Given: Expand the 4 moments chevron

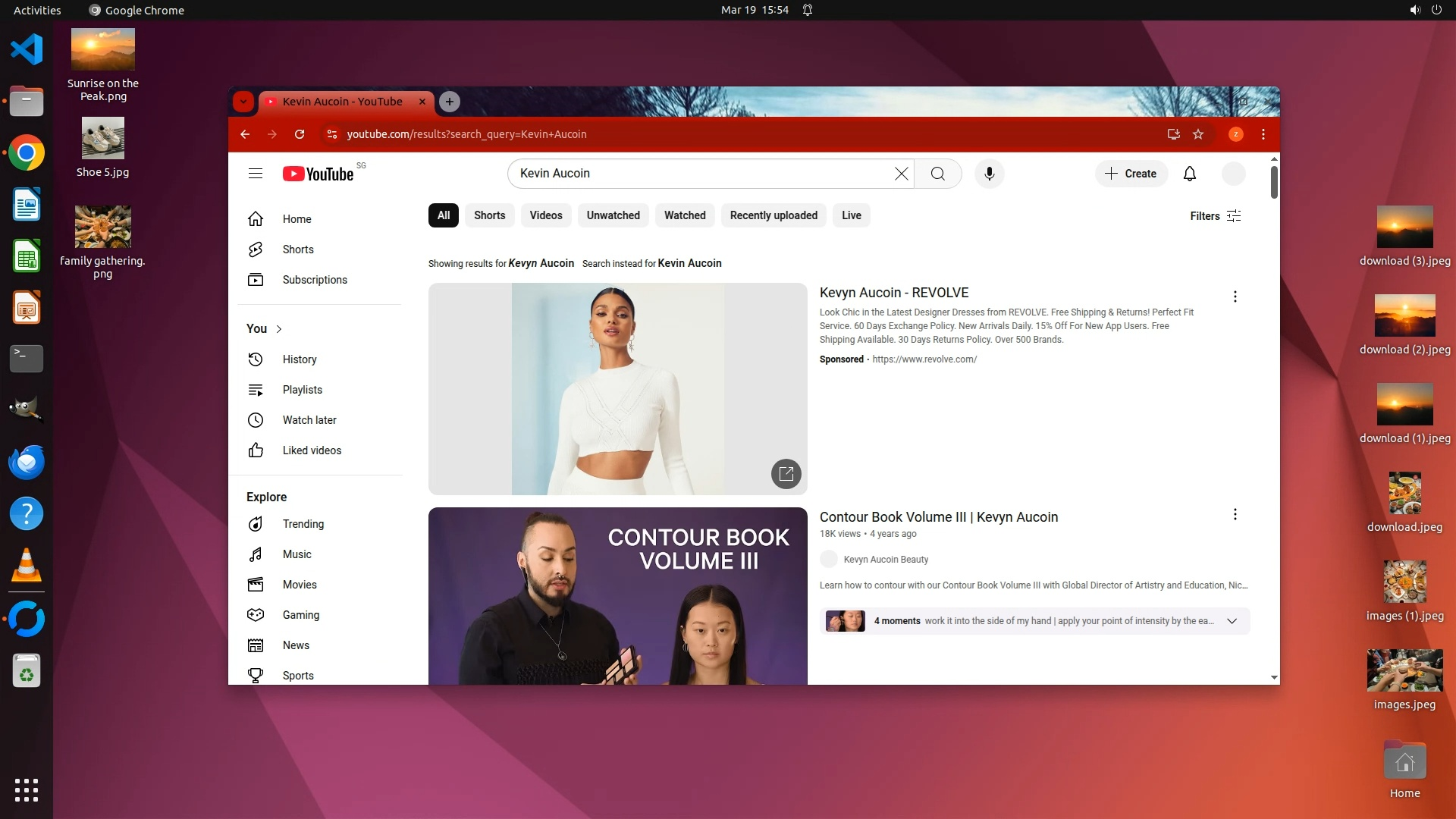Looking at the screenshot, I should (1232, 621).
